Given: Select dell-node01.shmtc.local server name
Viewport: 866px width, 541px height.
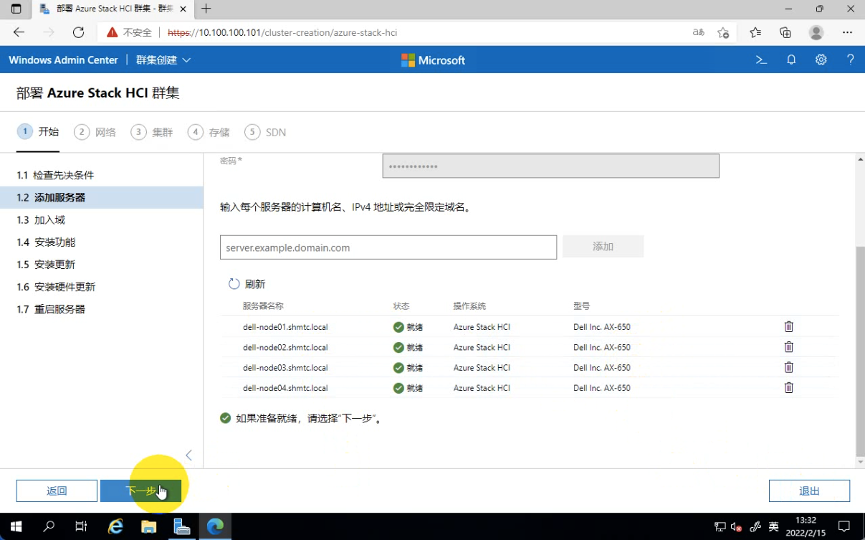Looking at the screenshot, I should coord(285,327).
